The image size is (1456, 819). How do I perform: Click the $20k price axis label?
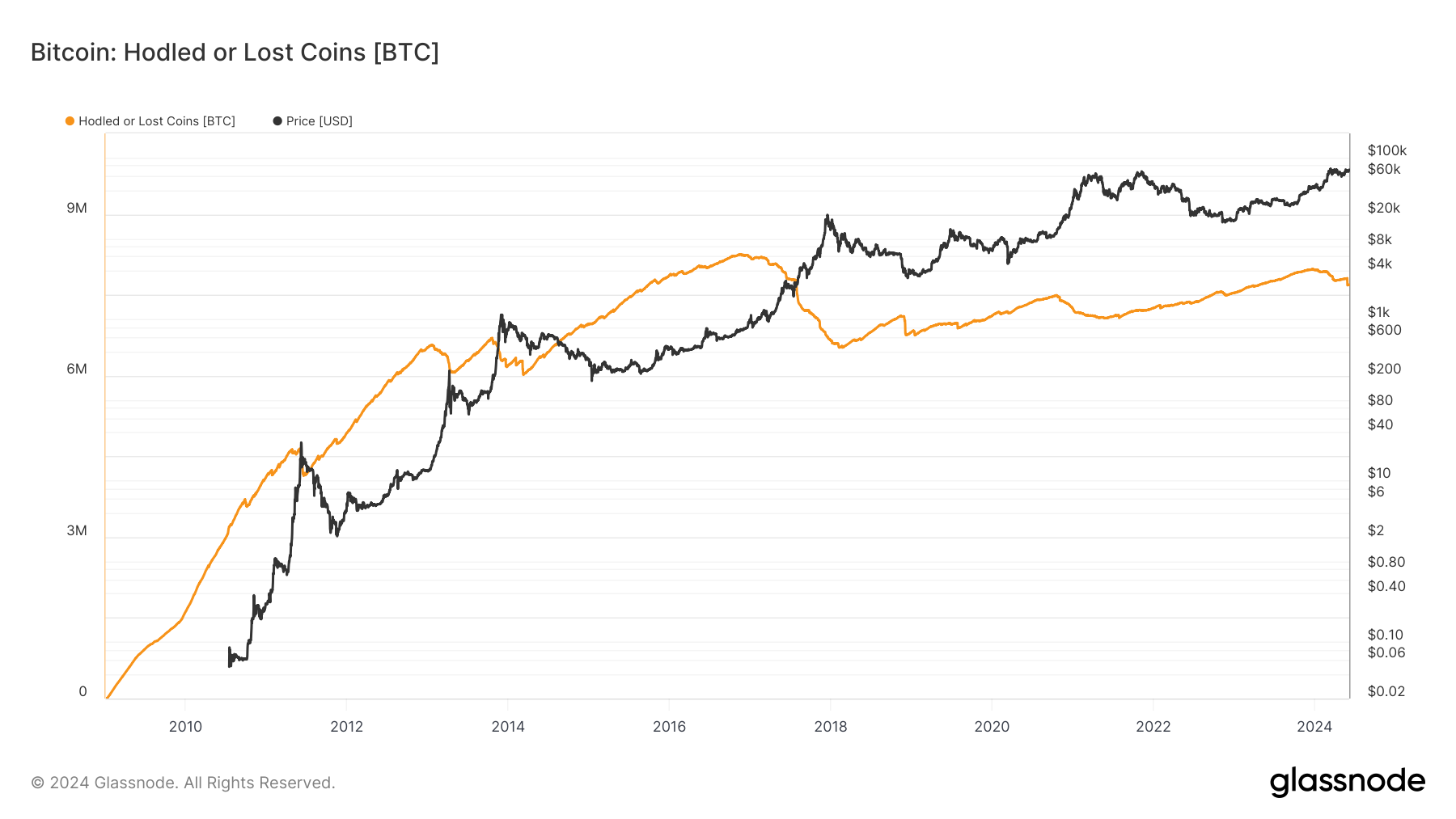(1383, 208)
